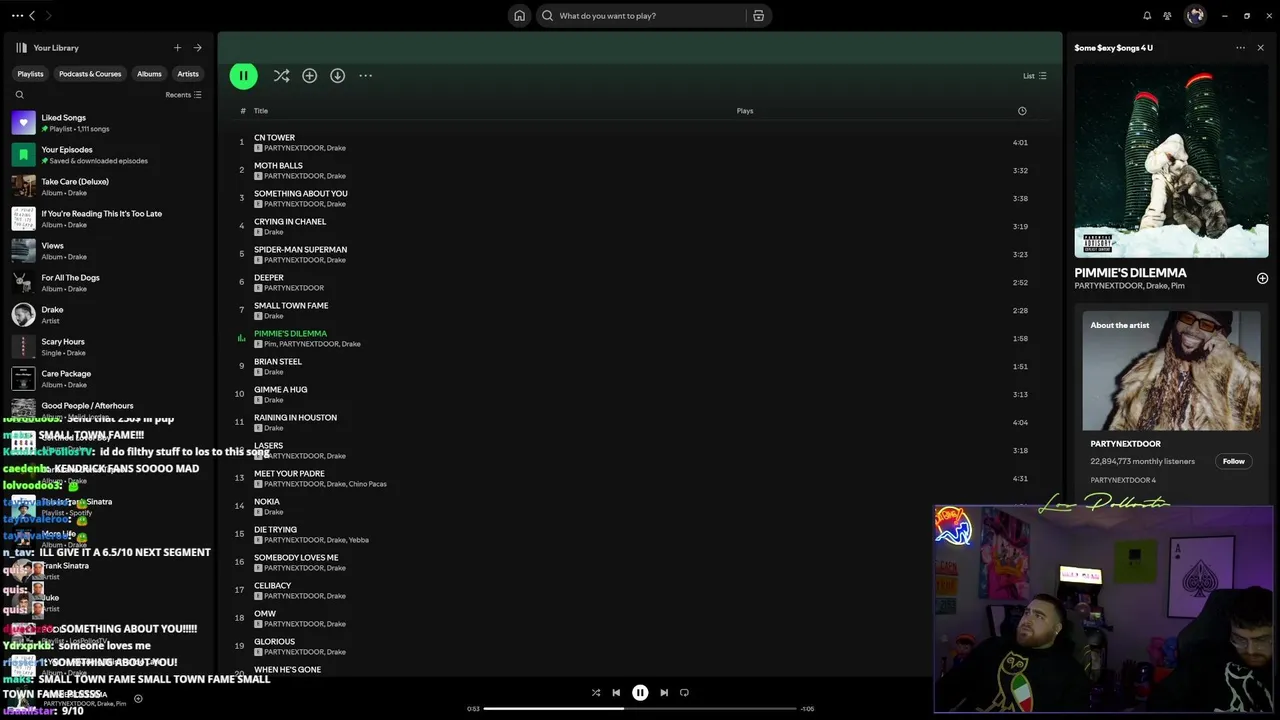This screenshot has height=720, width=1280.
Task: Enable shuffle next to the green pause button
Action: point(281,76)
